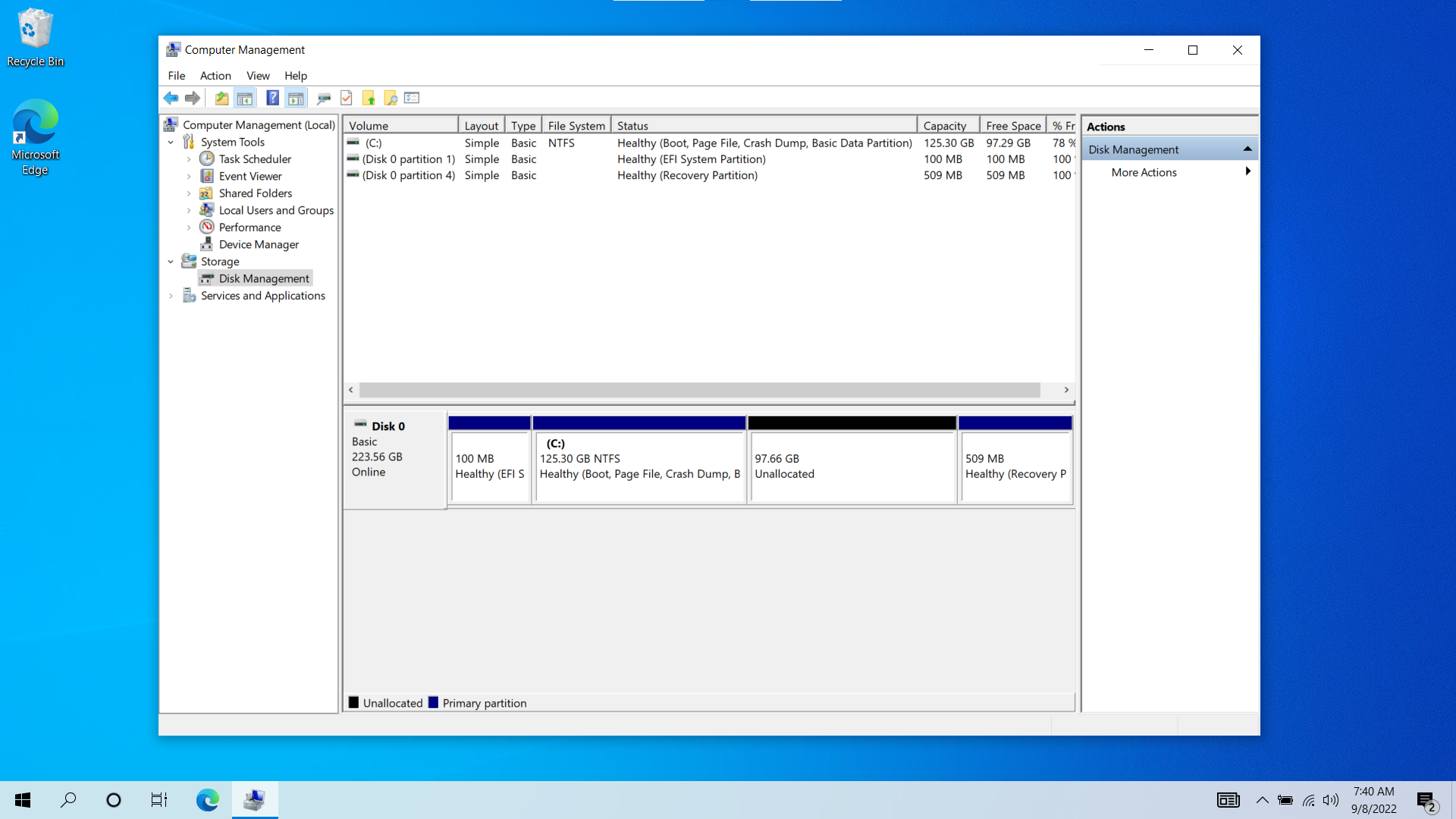
Task: Select the Task Scheduler icon
Action: tap(207, 158)
